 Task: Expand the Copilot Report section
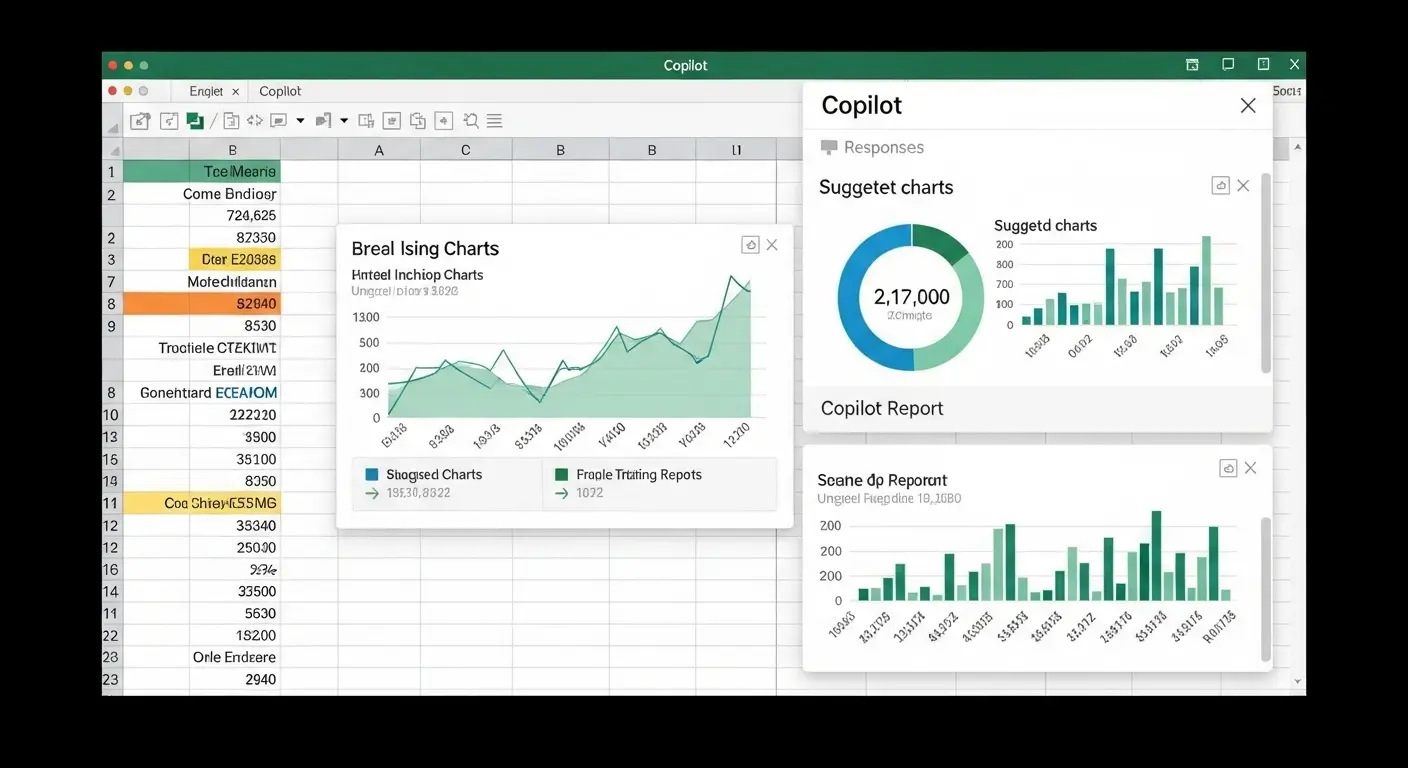(x=1037, y=408)
